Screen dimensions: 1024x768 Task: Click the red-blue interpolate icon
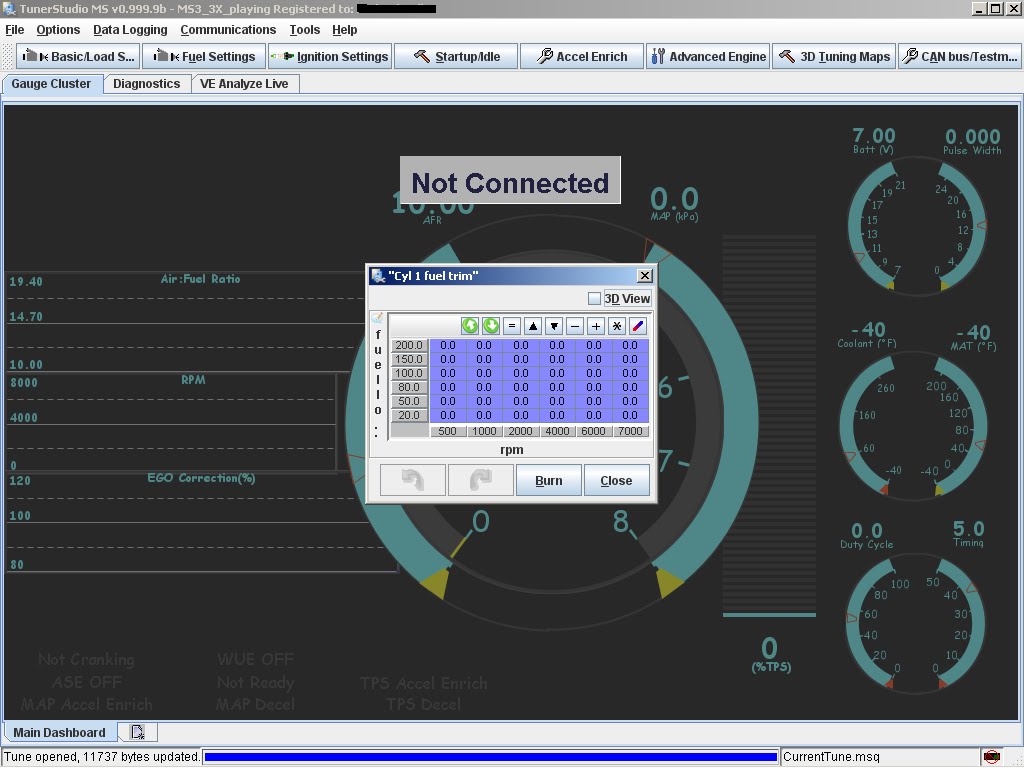tap(637, 326)
